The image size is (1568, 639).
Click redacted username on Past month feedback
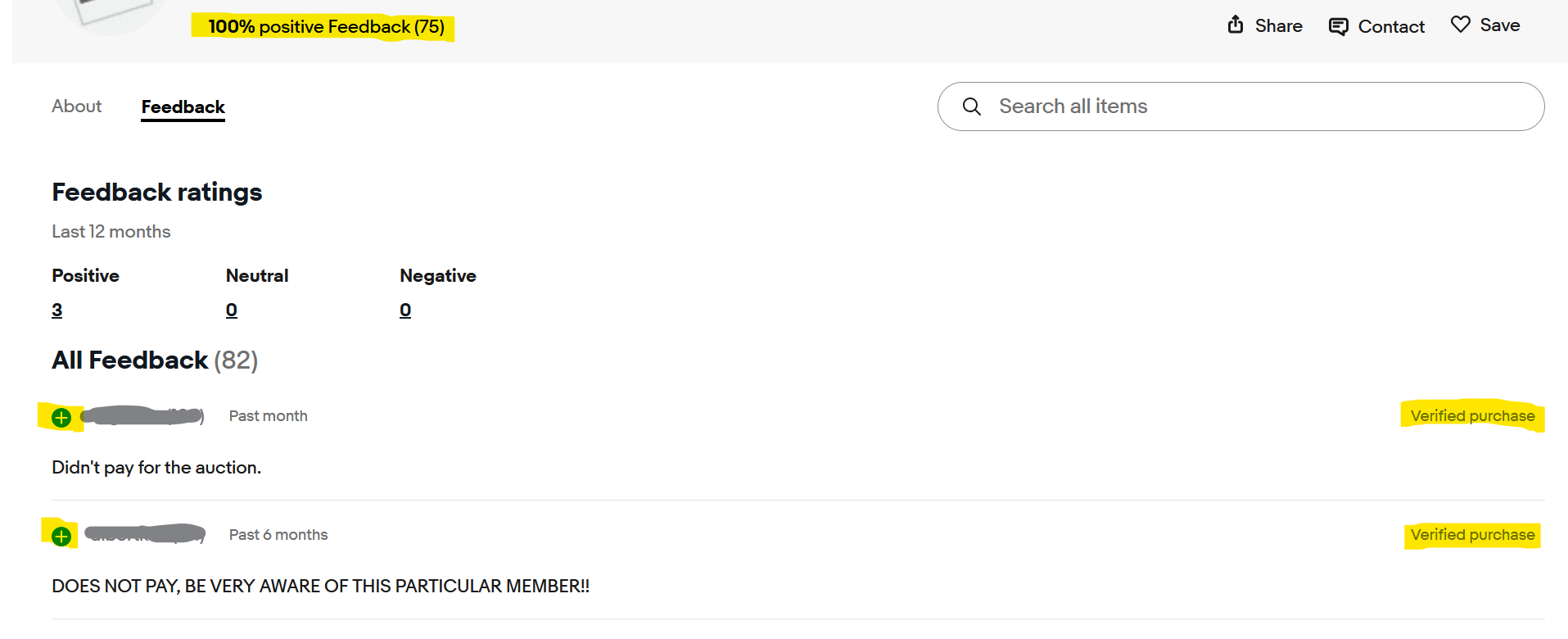pyautogui.click(x=142, y=416)
